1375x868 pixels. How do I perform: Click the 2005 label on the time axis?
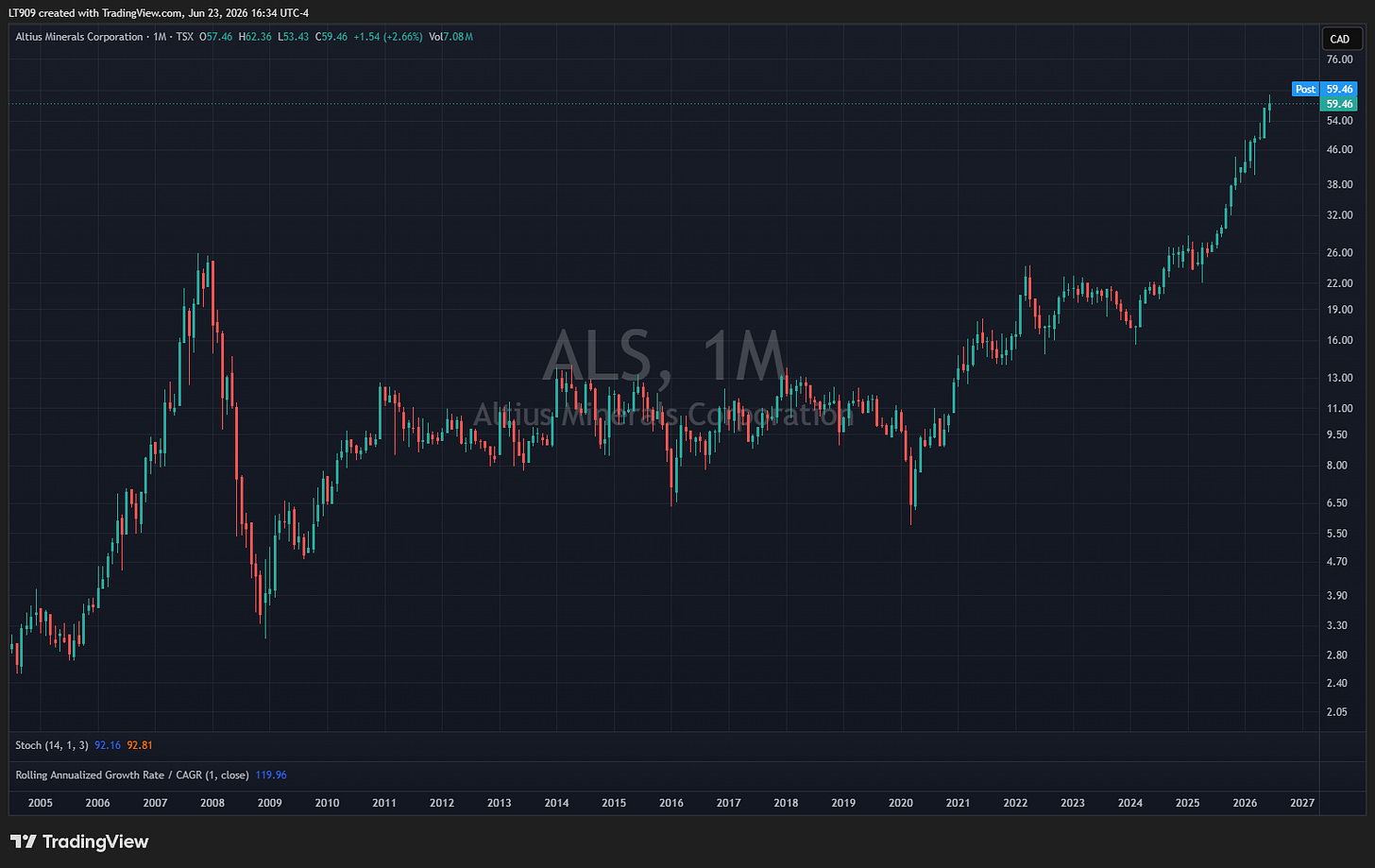point(41,803)
